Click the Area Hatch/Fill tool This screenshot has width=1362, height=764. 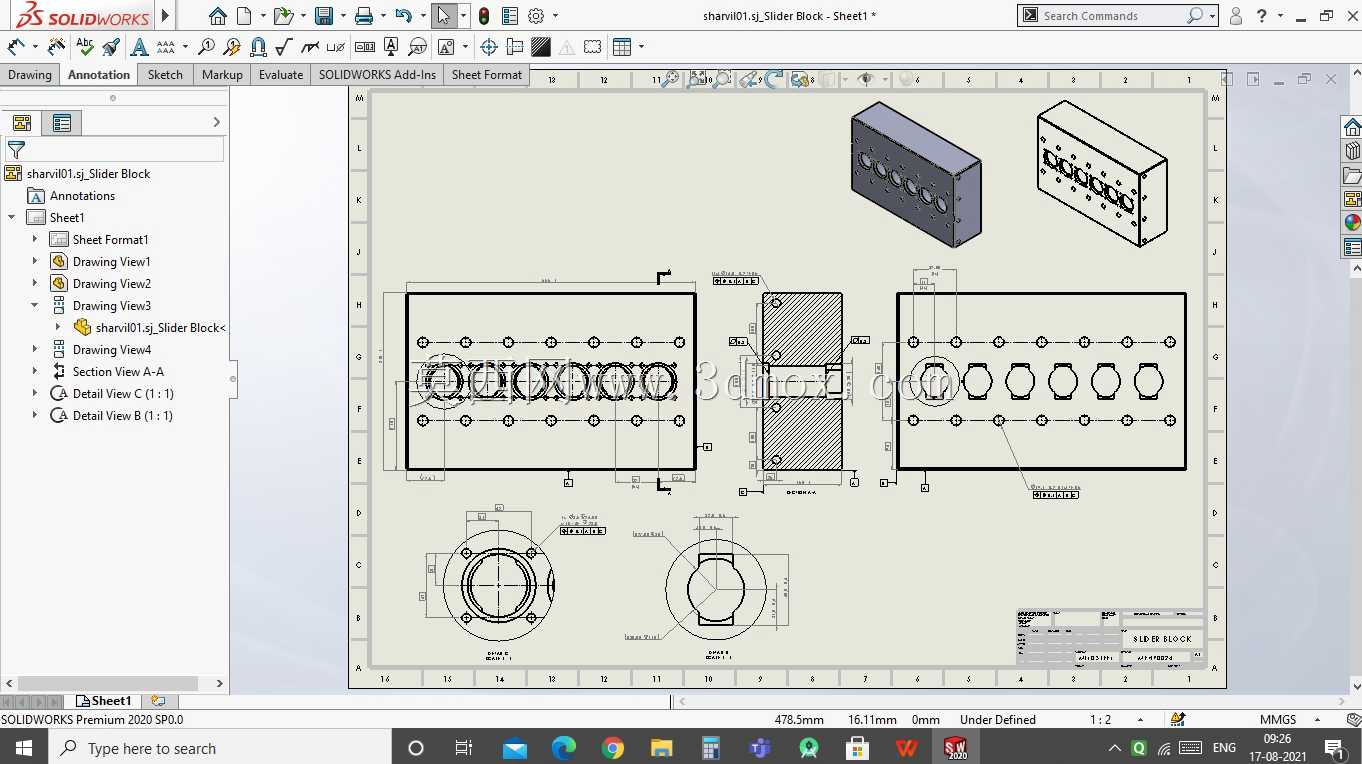coord(541,46)
